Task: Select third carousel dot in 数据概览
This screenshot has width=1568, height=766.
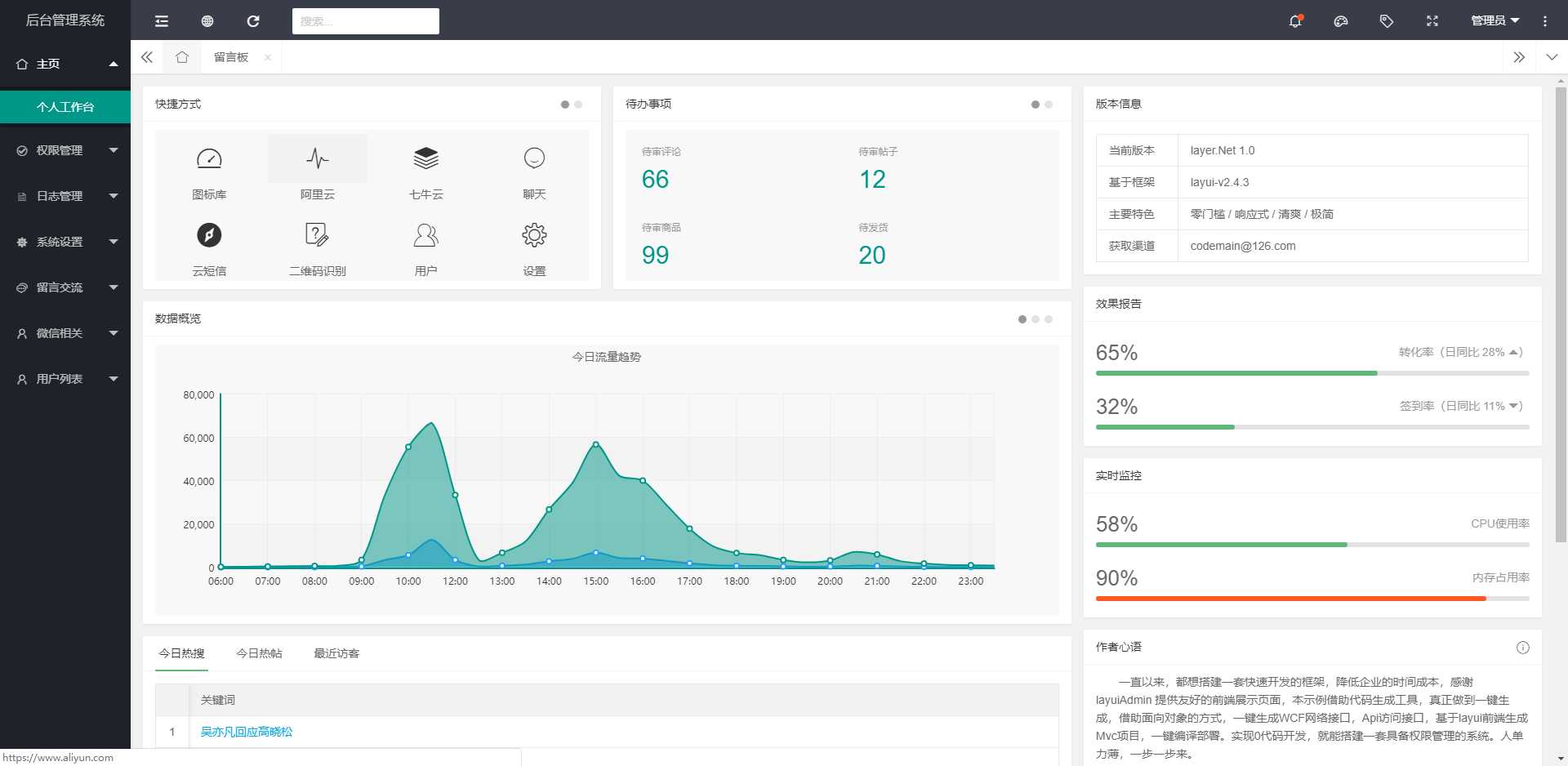Action: (x=1049, y=319)
